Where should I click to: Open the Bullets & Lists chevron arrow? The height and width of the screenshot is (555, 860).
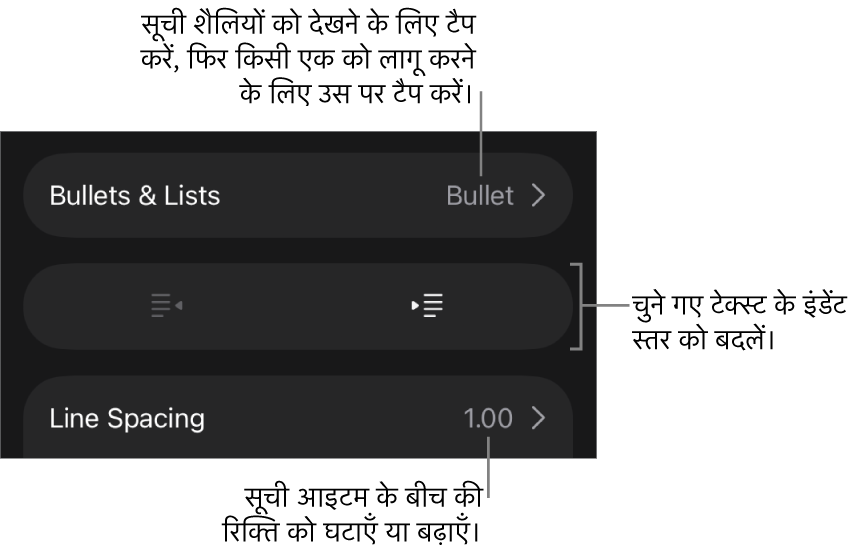click(538, 195)
